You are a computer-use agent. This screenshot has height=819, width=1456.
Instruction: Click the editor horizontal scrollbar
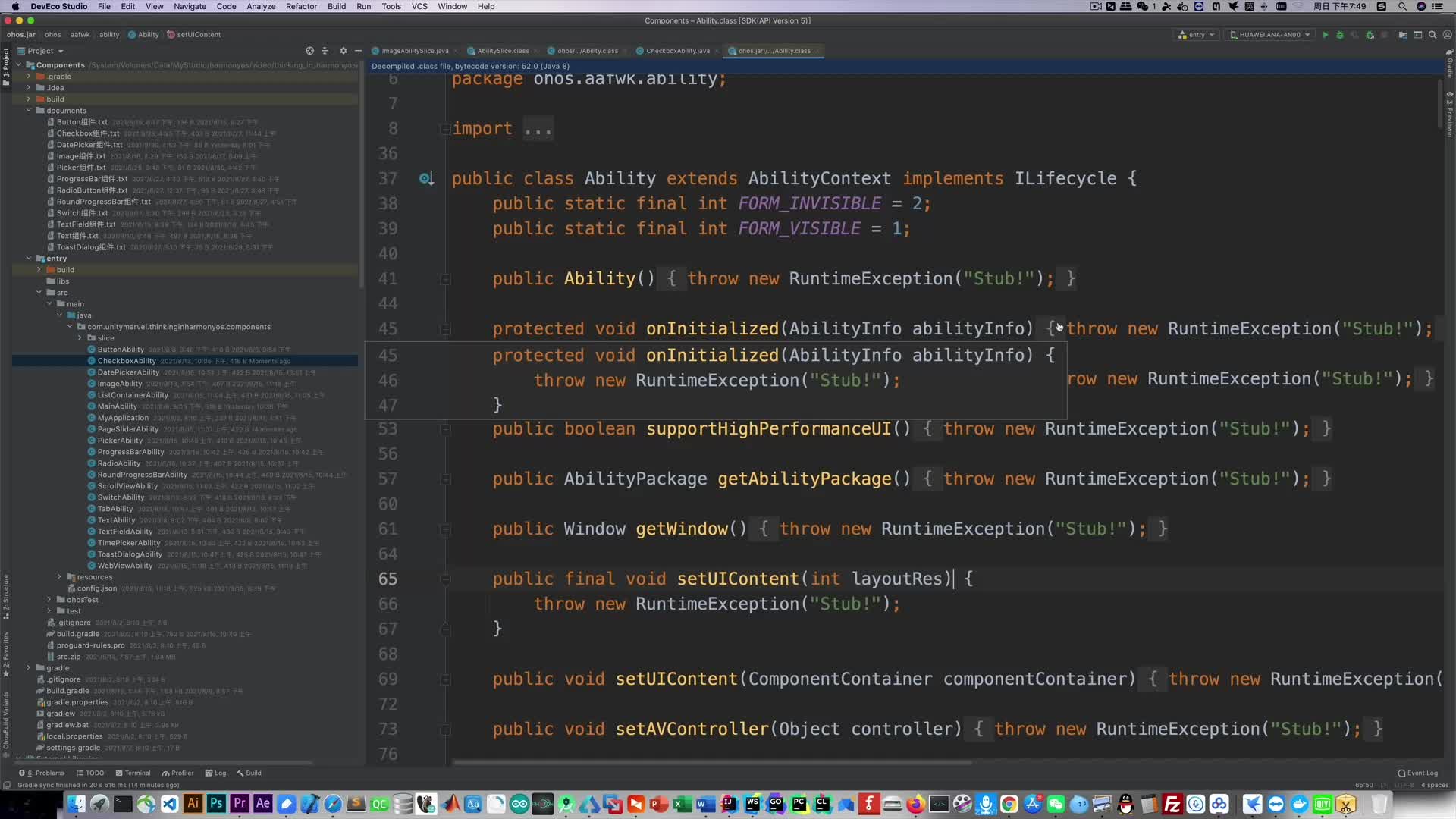coord(712,763)
